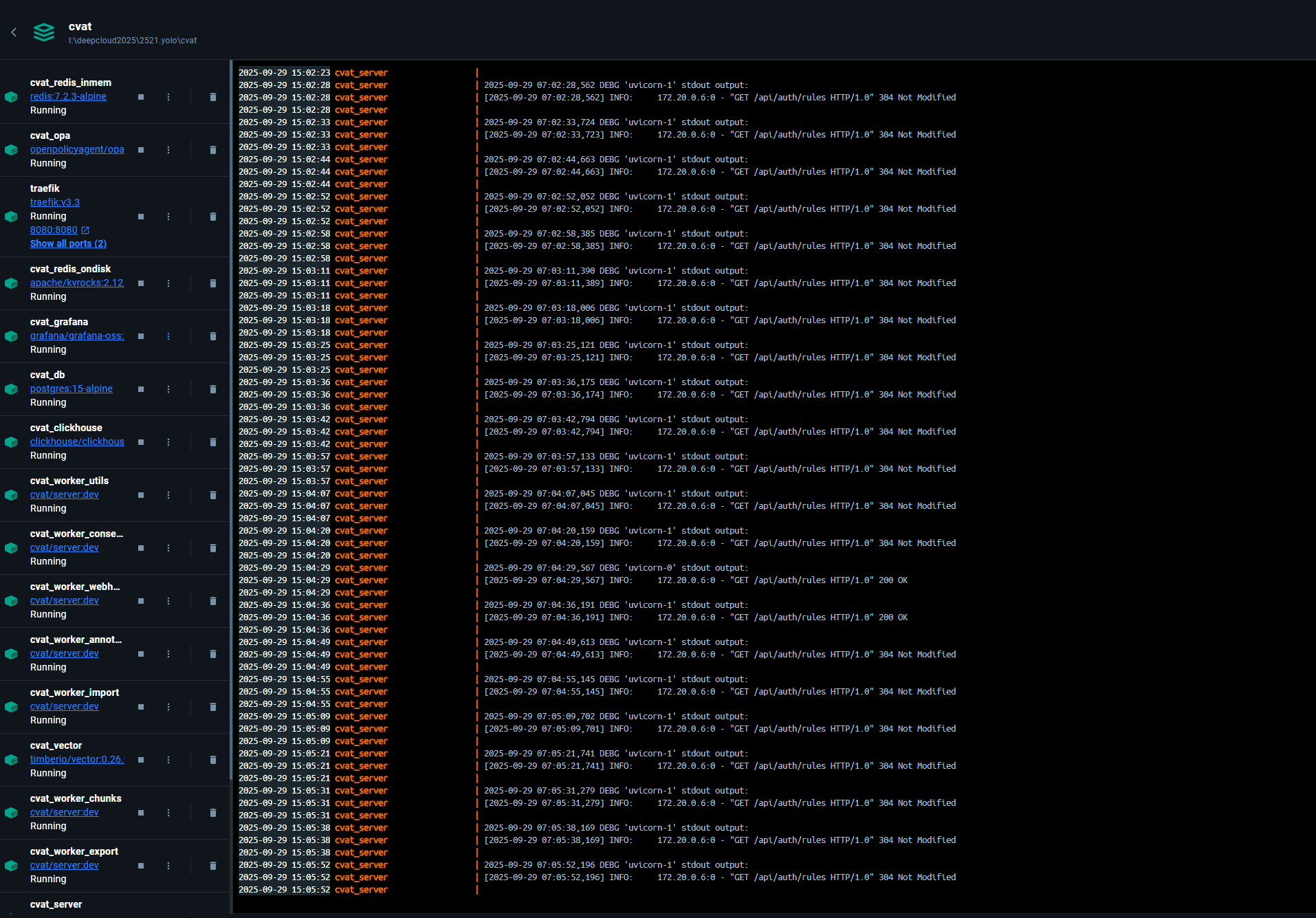1316x918 pixels.
Task: Stop the cvat_grafana container
Action: 141,336
